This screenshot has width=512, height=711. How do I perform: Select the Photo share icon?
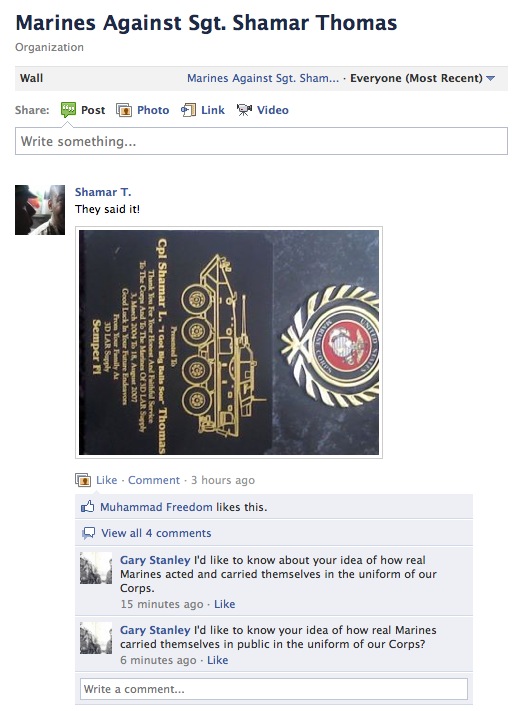(x=124, y=110)
